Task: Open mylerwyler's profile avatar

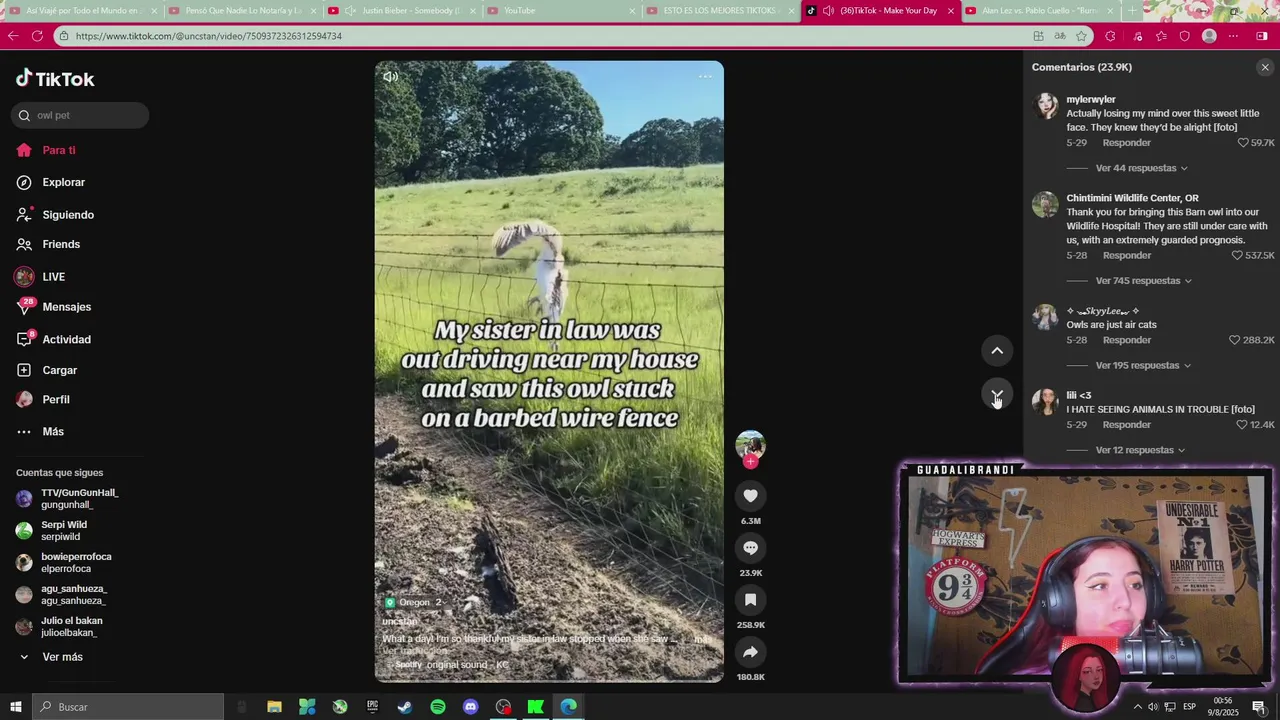Action: pos(1045,106)
